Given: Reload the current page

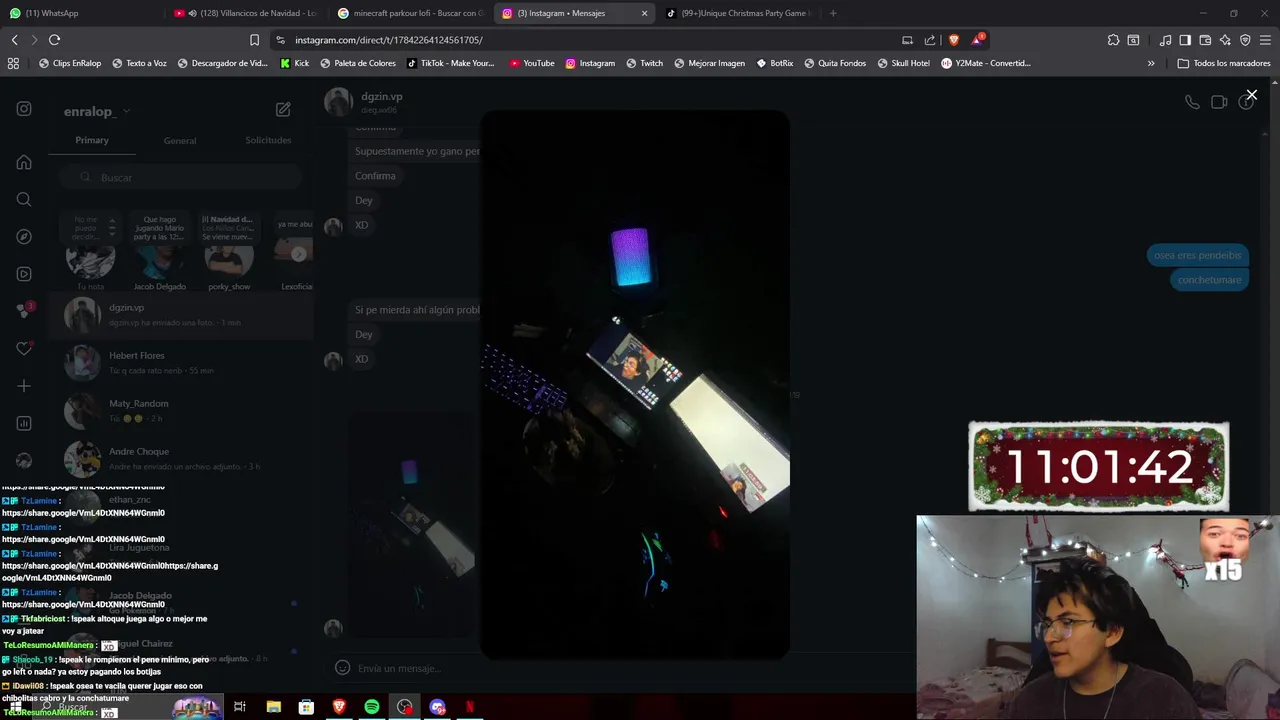Looking at the screenshot, I should tap(54, 40).
